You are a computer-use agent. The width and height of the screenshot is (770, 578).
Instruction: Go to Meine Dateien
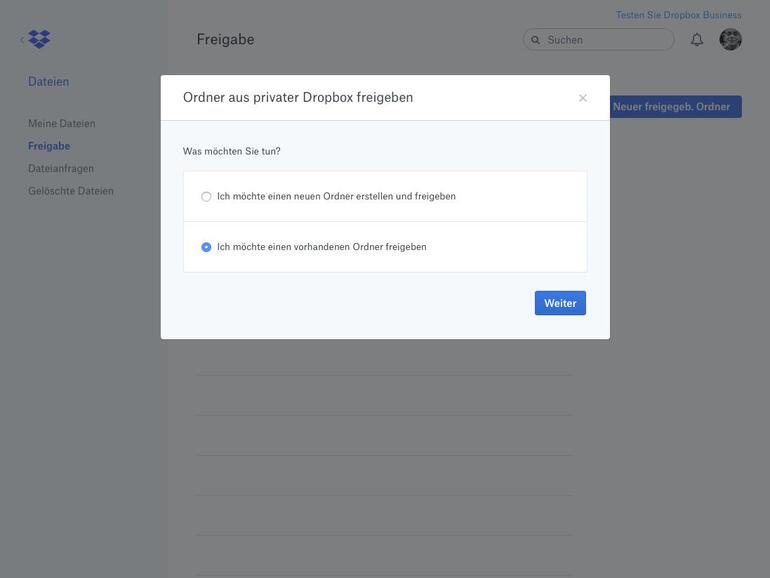tap(62, 123)
